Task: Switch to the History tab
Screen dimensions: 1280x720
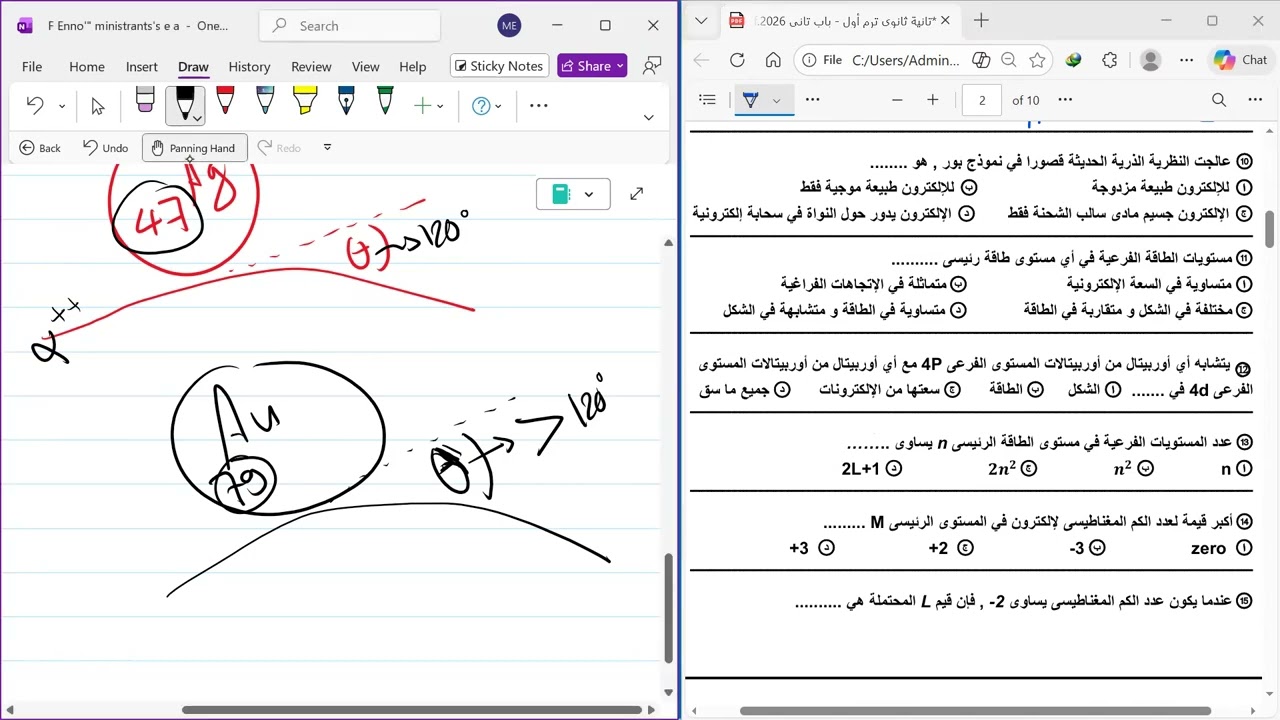Action: [x=249, y=66]
